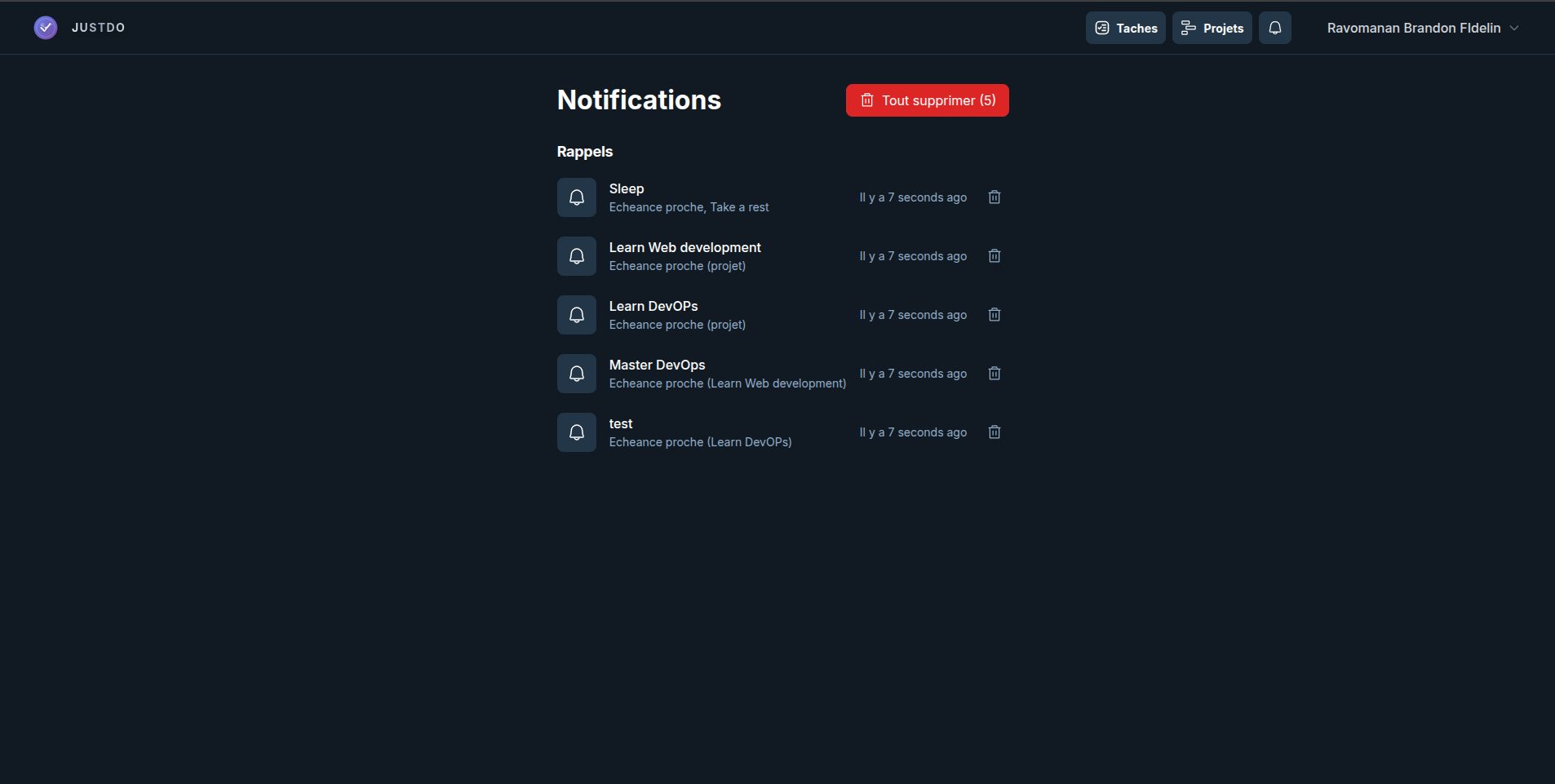1555x784 pixels.
Task: Click the chevron next to the username
Action: pos(1514,28)
